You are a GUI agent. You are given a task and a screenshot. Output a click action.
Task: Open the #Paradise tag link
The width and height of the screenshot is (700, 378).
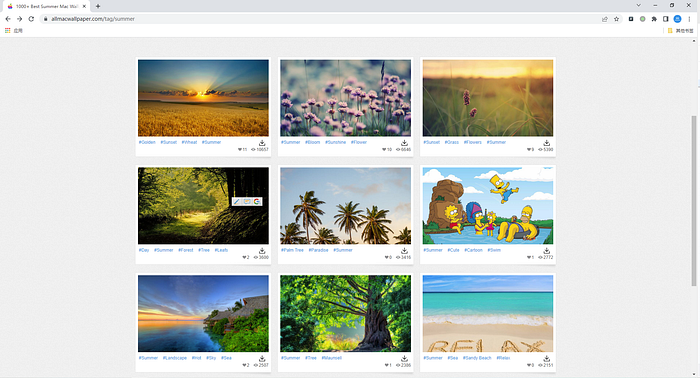318,250
